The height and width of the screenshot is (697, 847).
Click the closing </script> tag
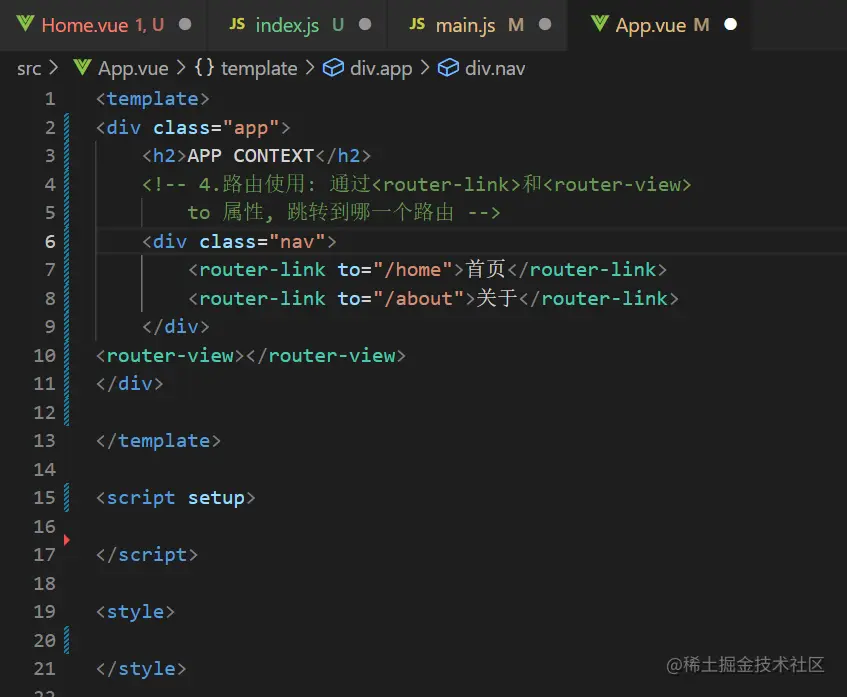click(x=147, y=555)
